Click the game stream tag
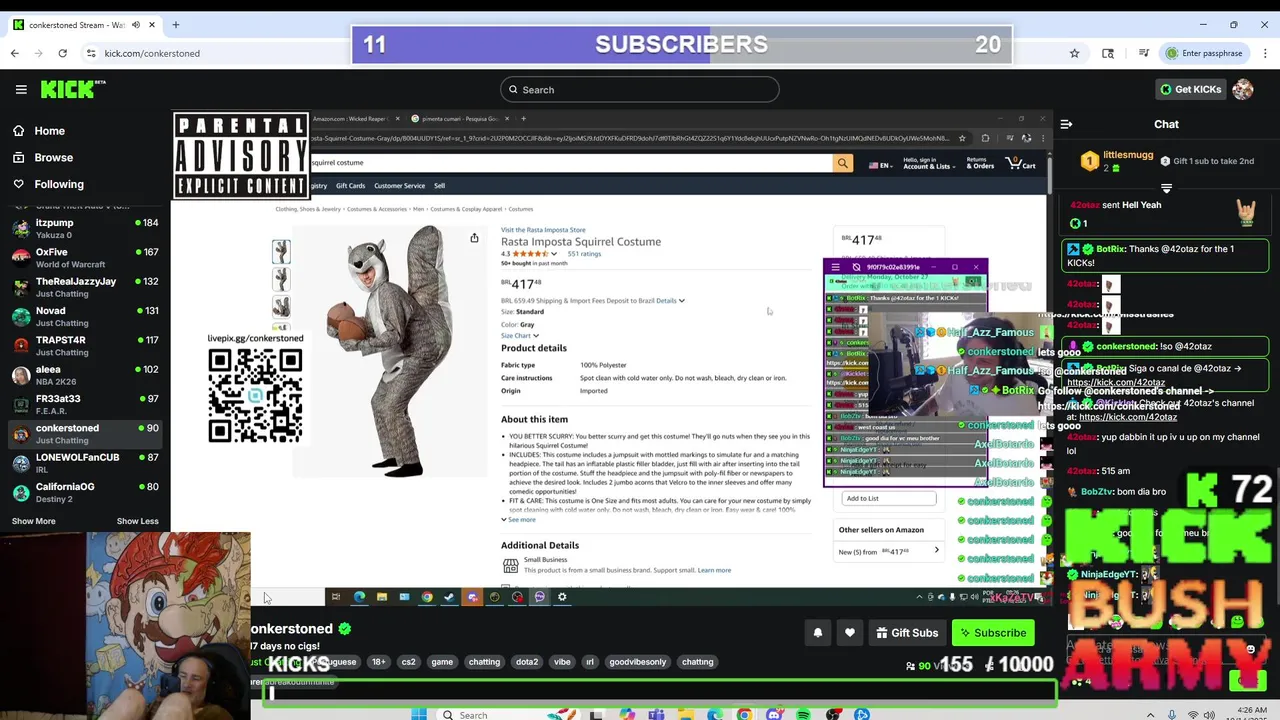1280x720 pixels. (x=442, y=662)
